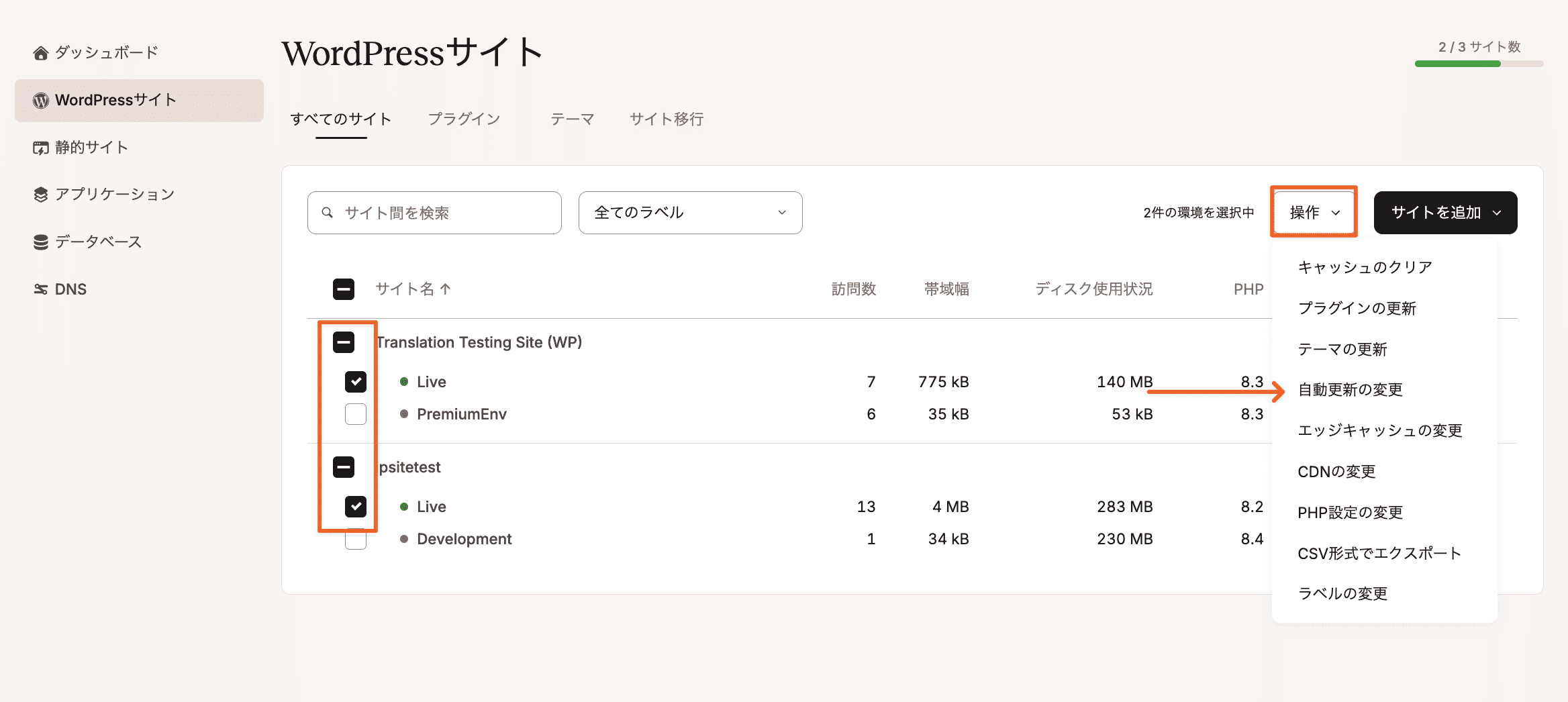Click the WordPress logo icon in sidebar

click(41, 101)
